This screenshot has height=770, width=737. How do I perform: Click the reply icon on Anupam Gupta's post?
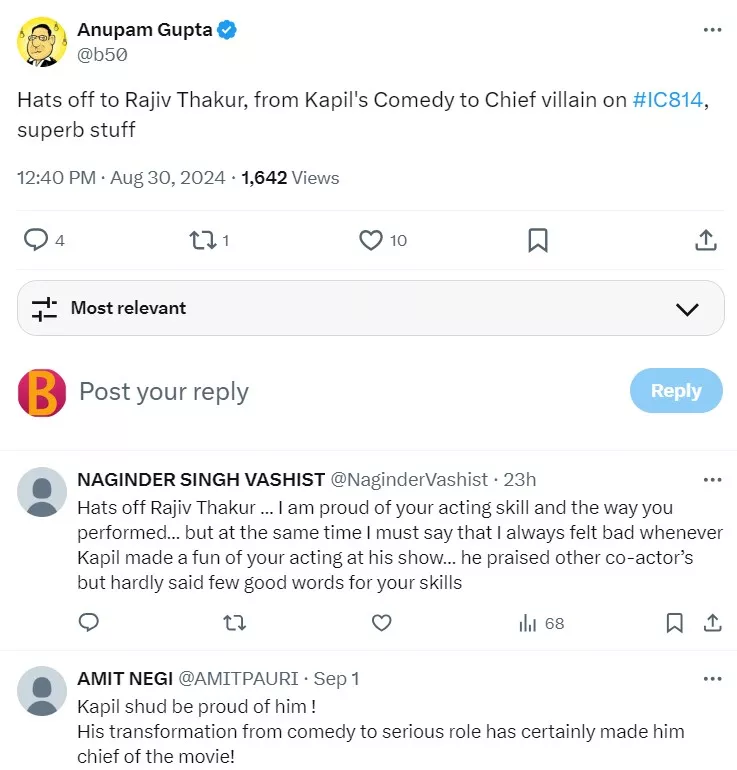tap(36, 240)
